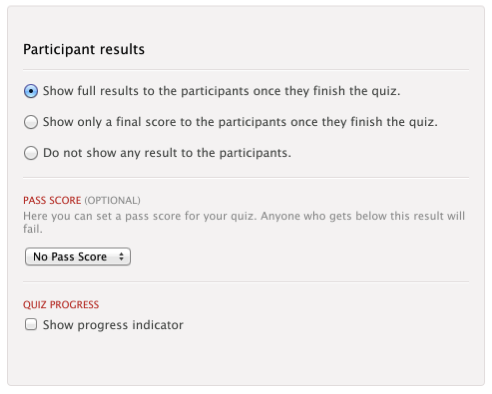Click the Participant results heading
This screenshot has width=492, height=394.
click(84, 49)
